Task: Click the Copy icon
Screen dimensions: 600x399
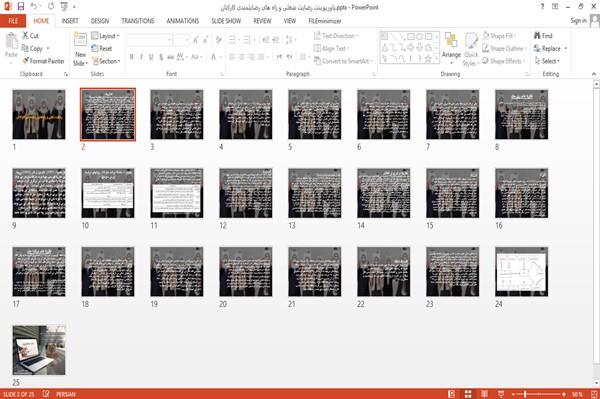Action: point(25,48)
